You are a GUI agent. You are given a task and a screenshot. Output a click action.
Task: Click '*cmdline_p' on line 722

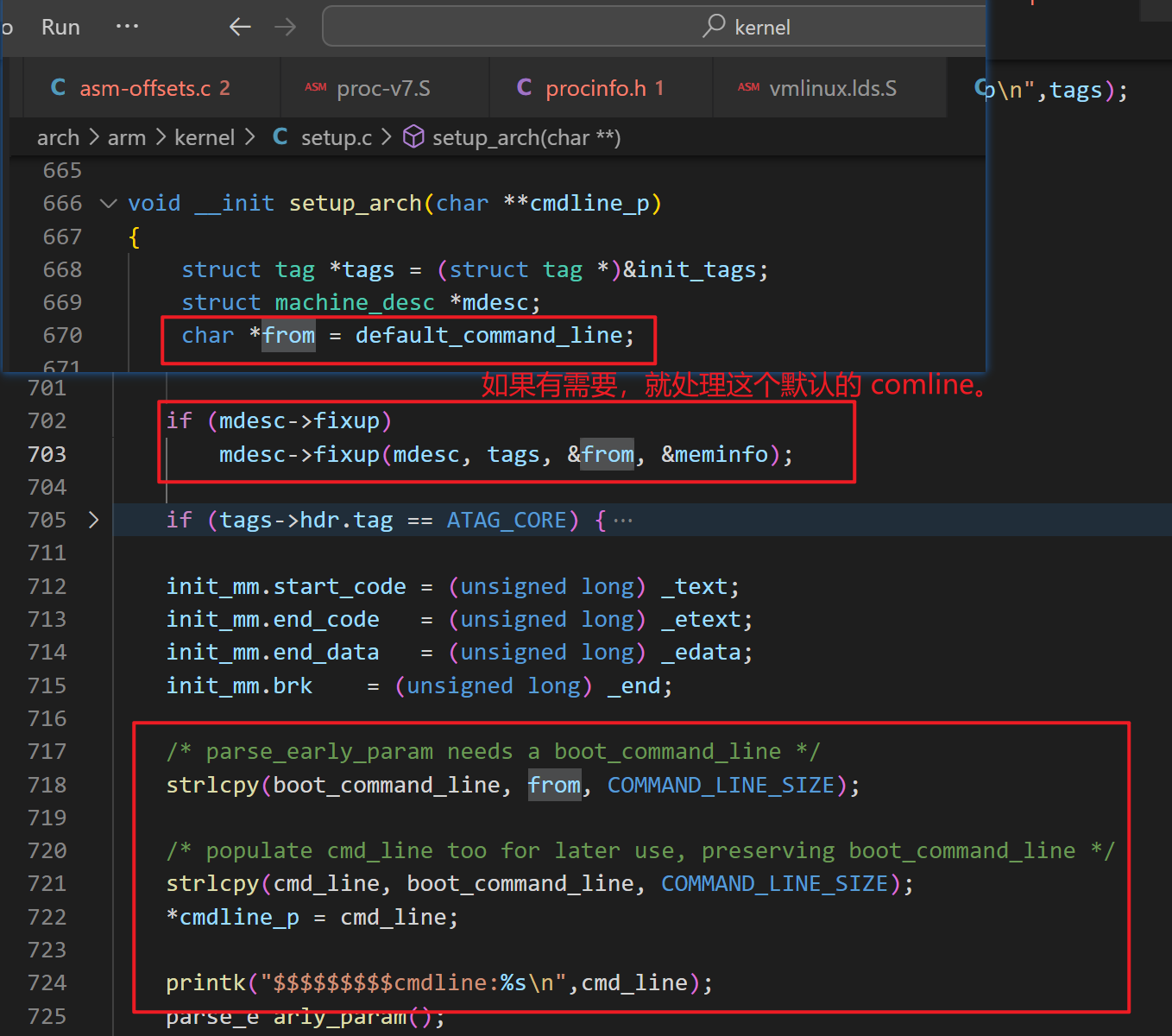(x=233, y=917)
